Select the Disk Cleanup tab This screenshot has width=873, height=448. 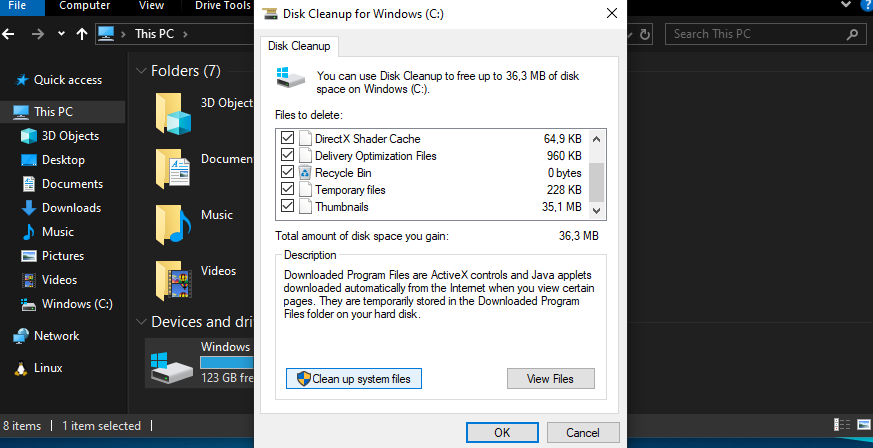click(299, 46)
